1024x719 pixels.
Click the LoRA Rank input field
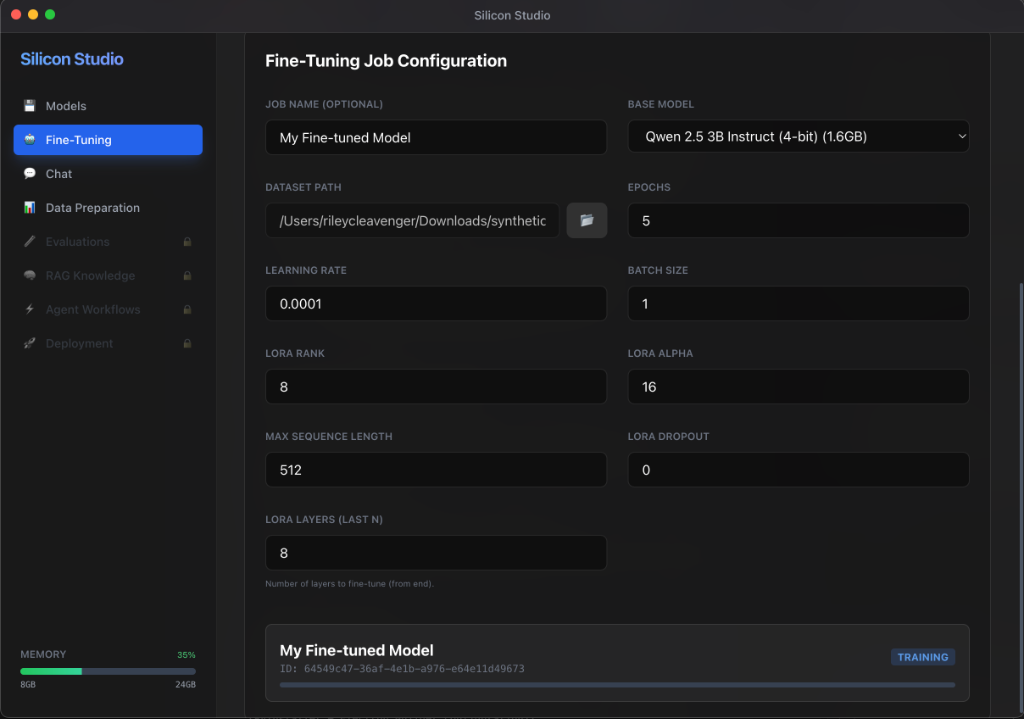pos(436,387)
